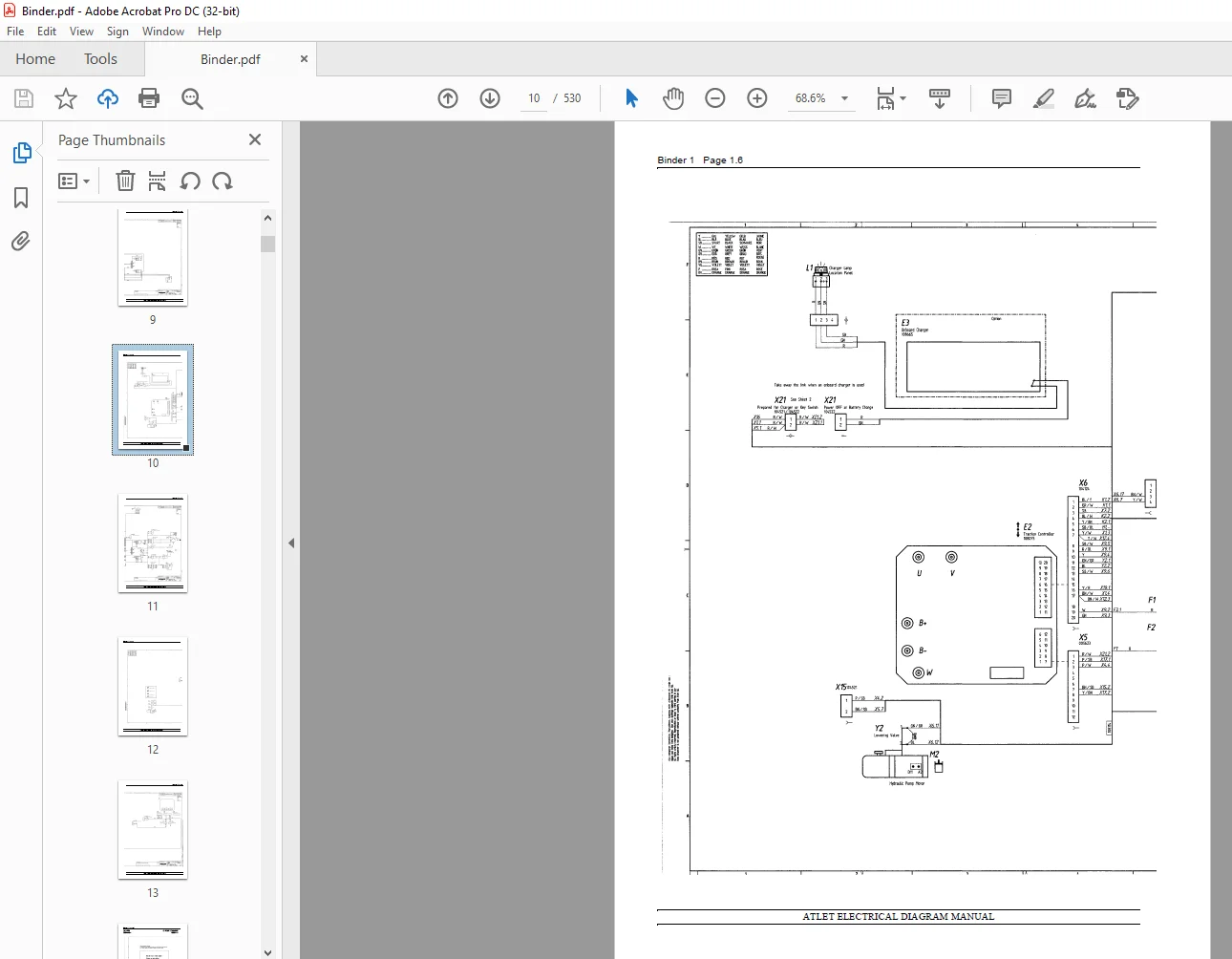This screenshot has height=959, width=1232.
Task: Open the zoom level dropdown arrow
Action: click(844, 98)
